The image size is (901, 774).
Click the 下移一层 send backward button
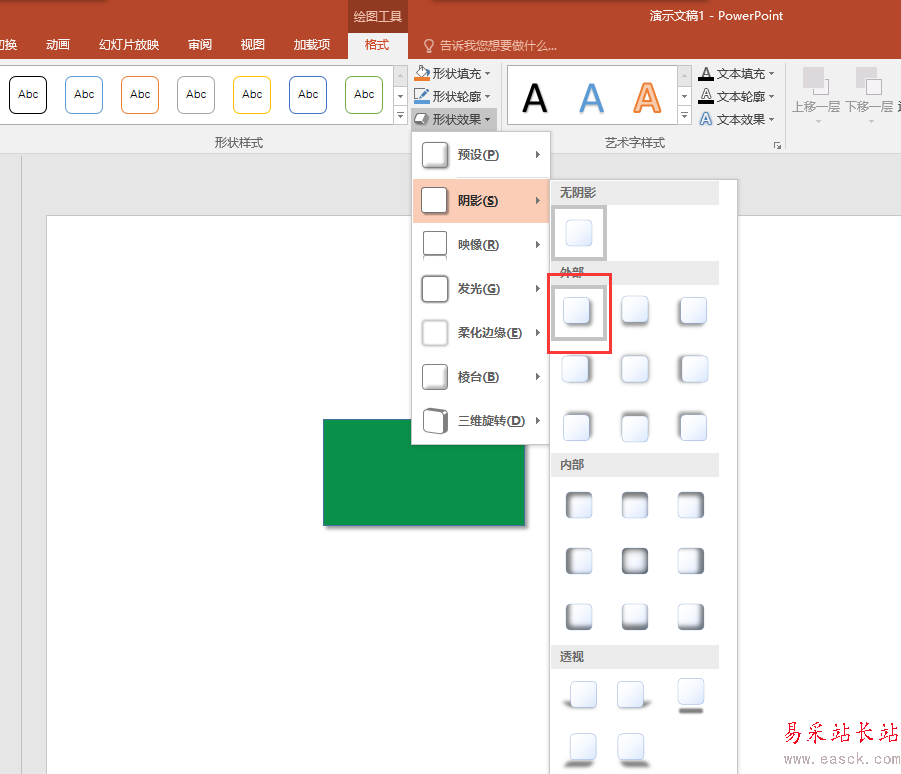pos(869,94)
